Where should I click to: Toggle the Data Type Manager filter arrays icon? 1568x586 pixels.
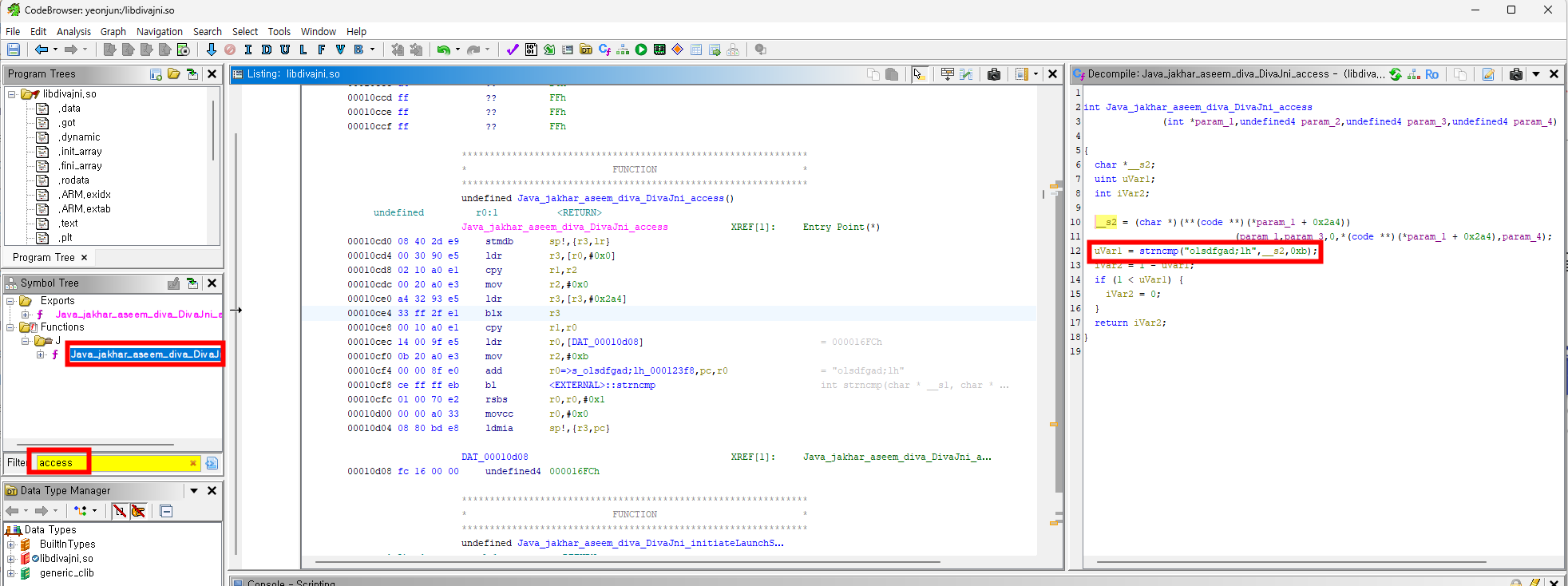[120, 511]
